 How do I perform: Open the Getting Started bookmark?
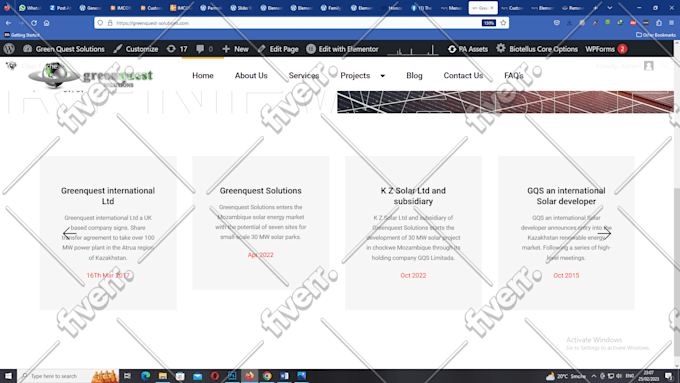(x=22, y=35)
